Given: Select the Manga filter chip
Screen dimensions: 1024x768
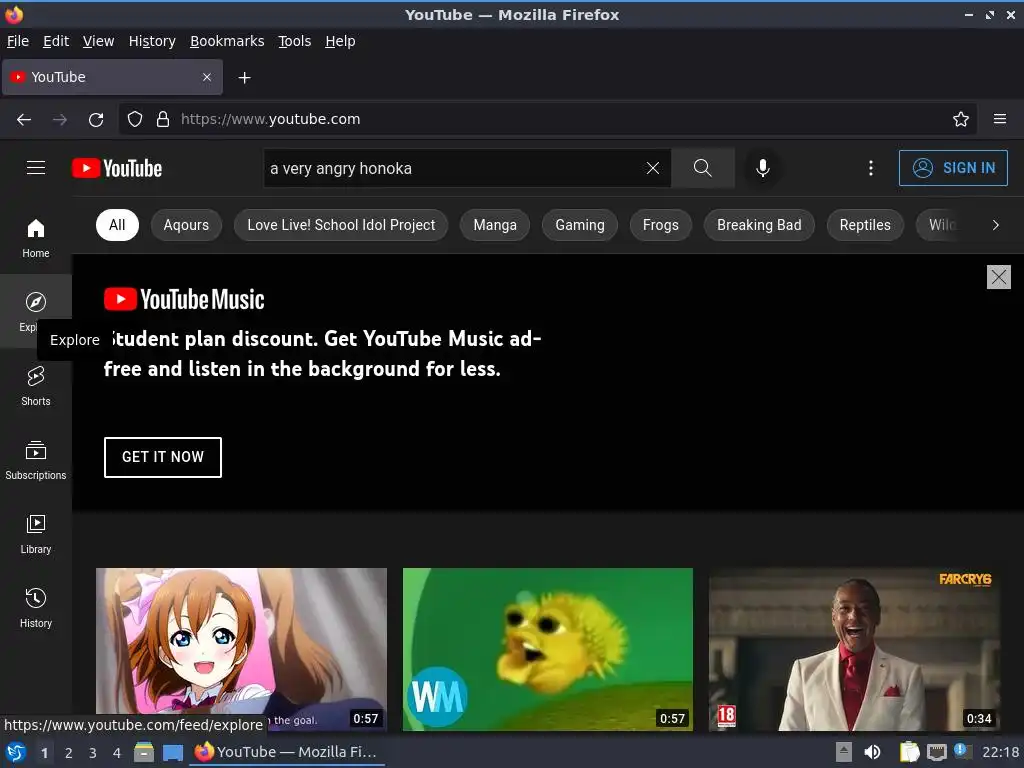Looking at the screenshot, I should click(x=495, y=225).
